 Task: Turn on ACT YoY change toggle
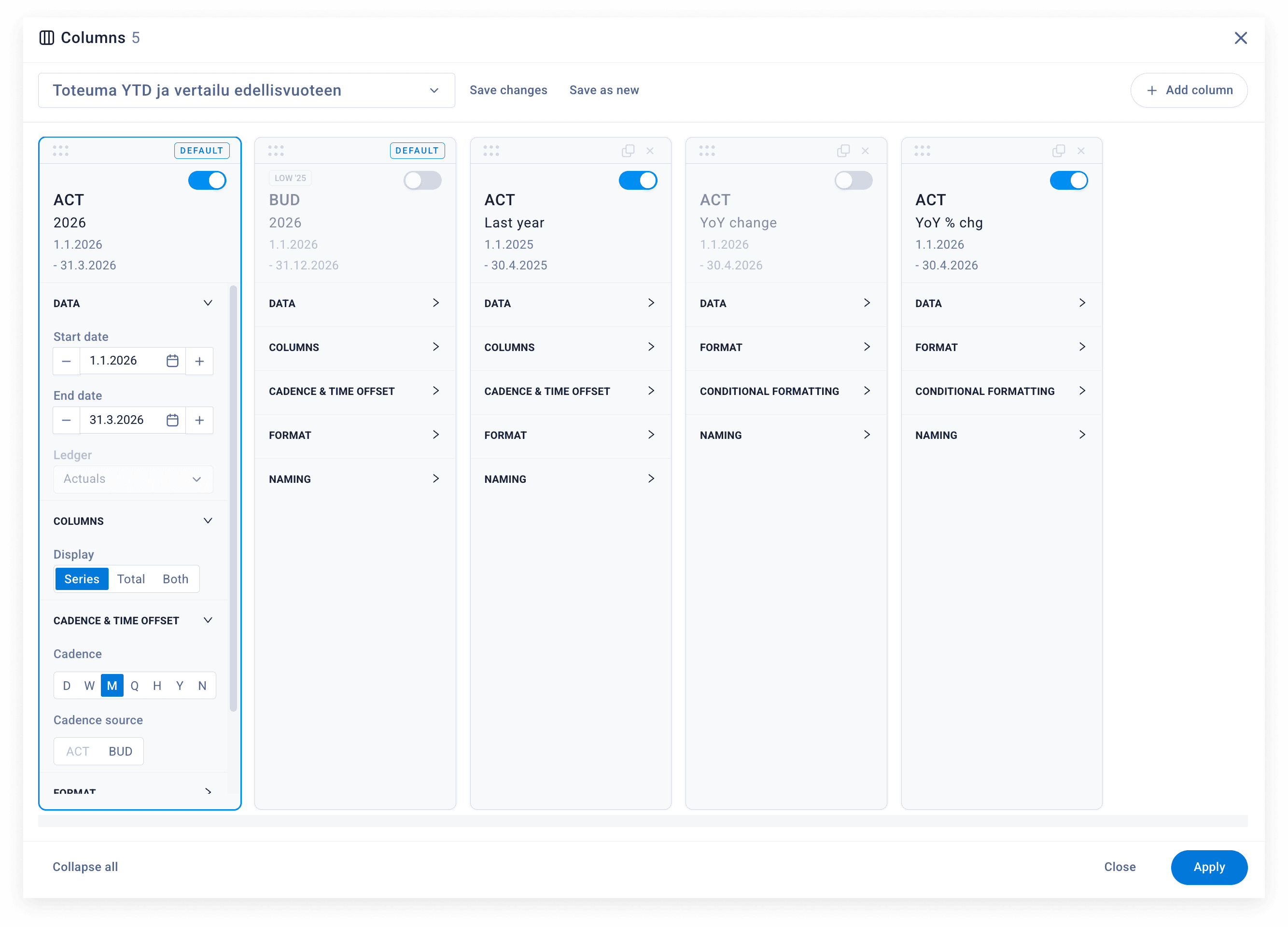point(853,181)
